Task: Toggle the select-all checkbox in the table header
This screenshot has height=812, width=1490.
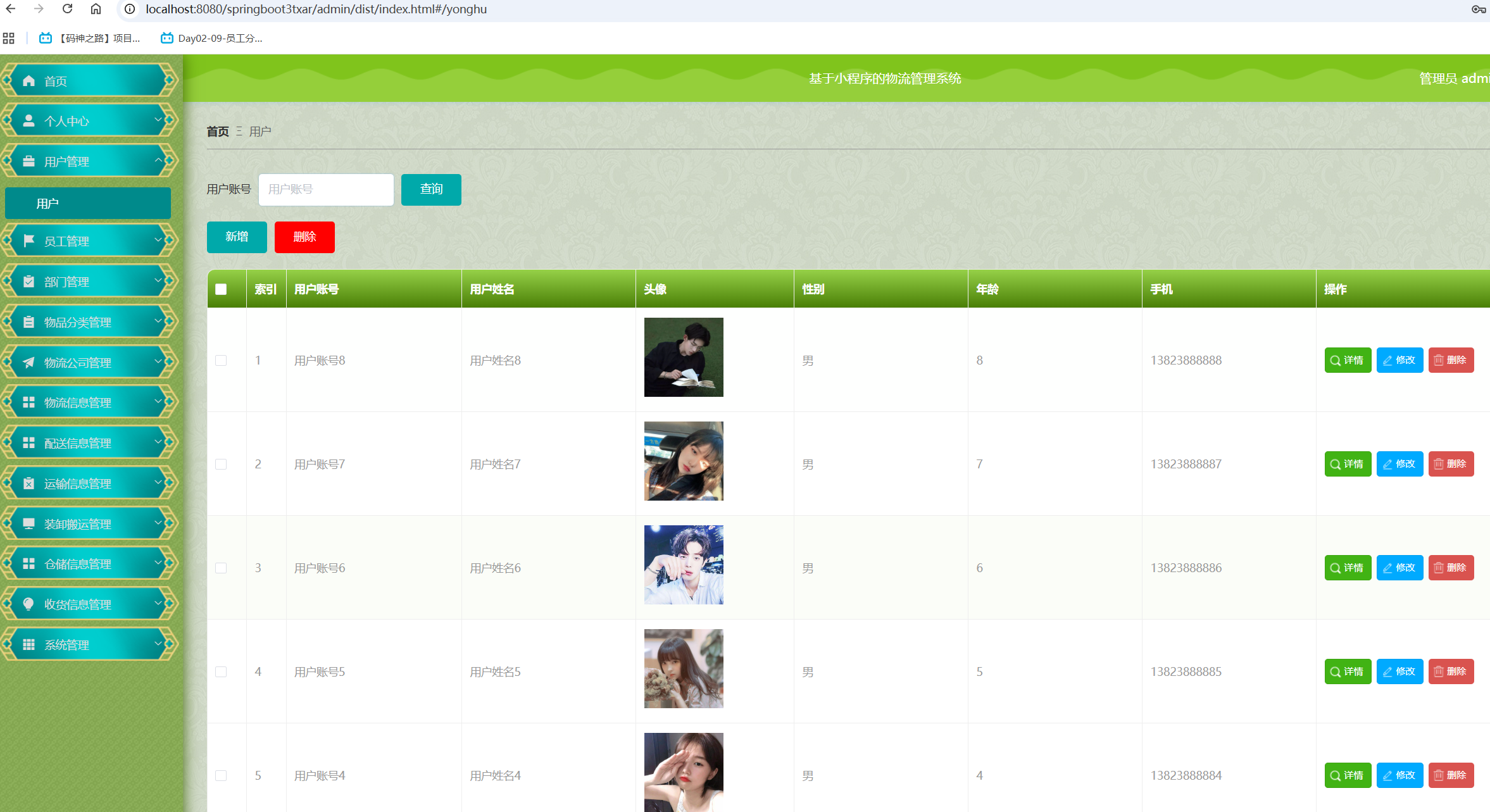Action: coord(221,289)
